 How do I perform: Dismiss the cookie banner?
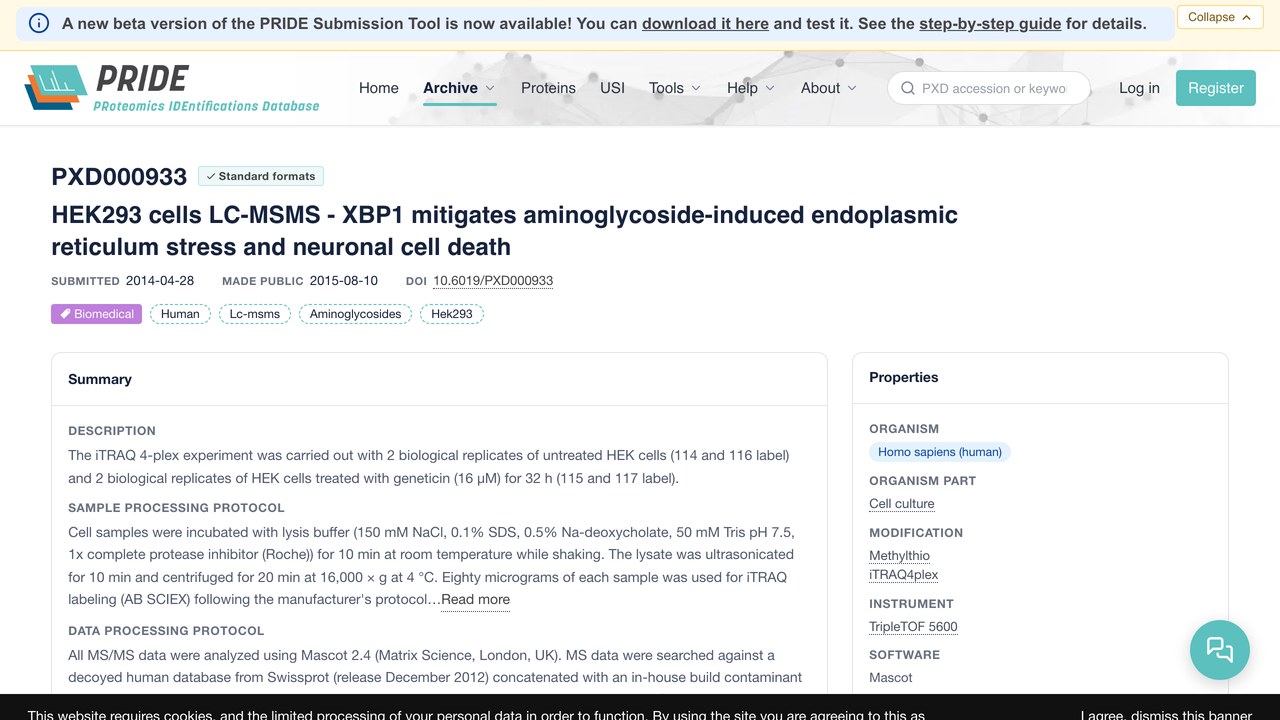[x=1166, y=716]
